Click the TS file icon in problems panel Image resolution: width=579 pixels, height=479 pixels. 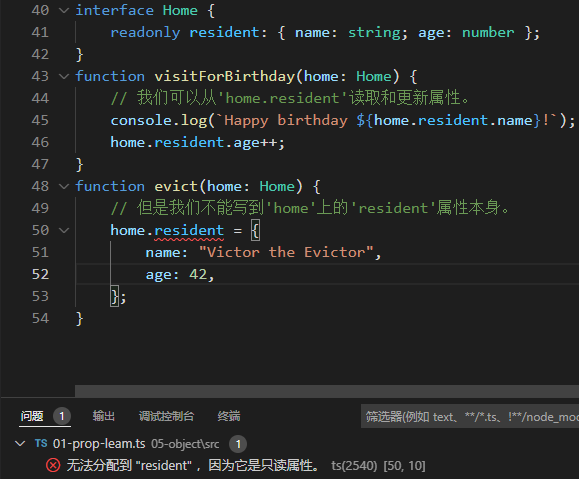pyautogui.click(x=41, y=443)
